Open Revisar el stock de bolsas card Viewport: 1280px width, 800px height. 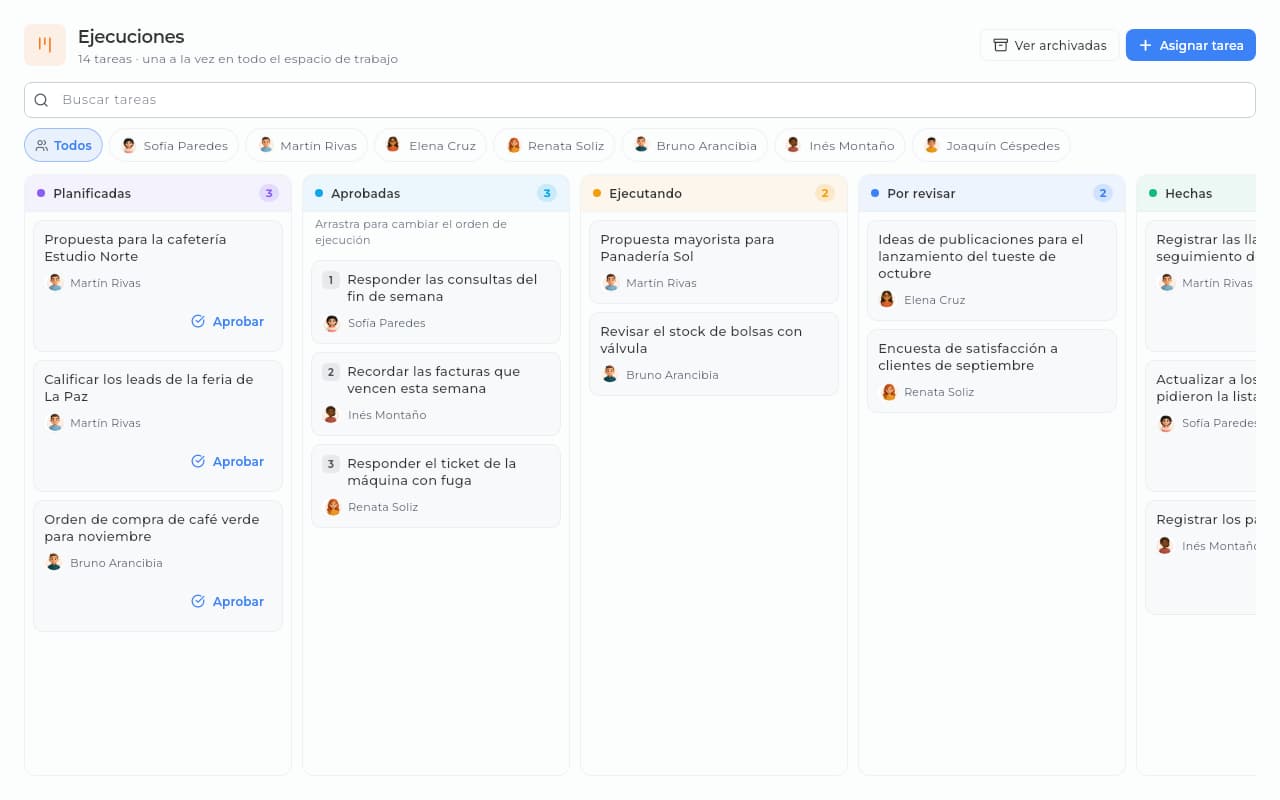tap(714, 354)
